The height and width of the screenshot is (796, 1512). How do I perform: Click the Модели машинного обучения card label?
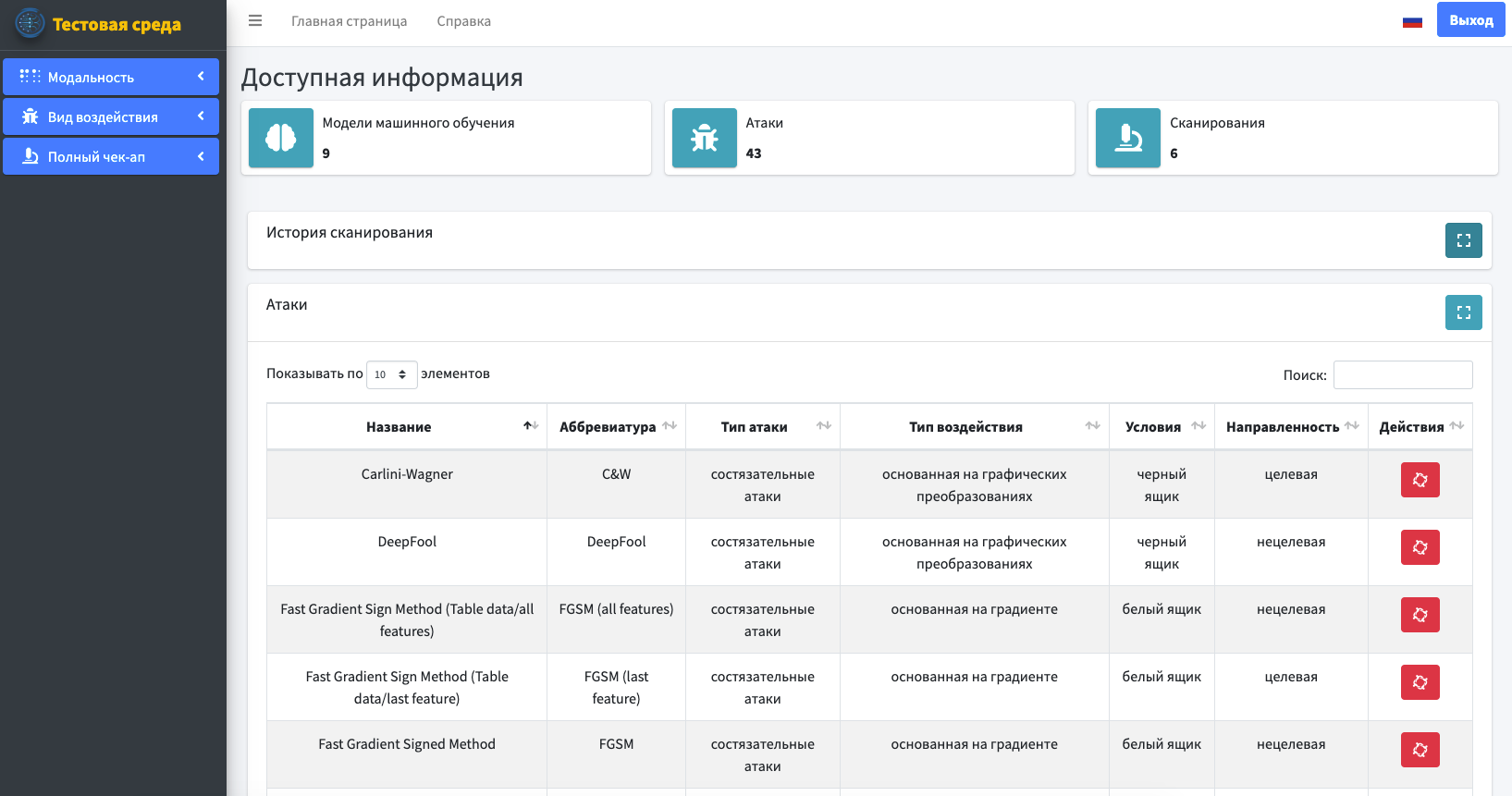click(418, 123)
